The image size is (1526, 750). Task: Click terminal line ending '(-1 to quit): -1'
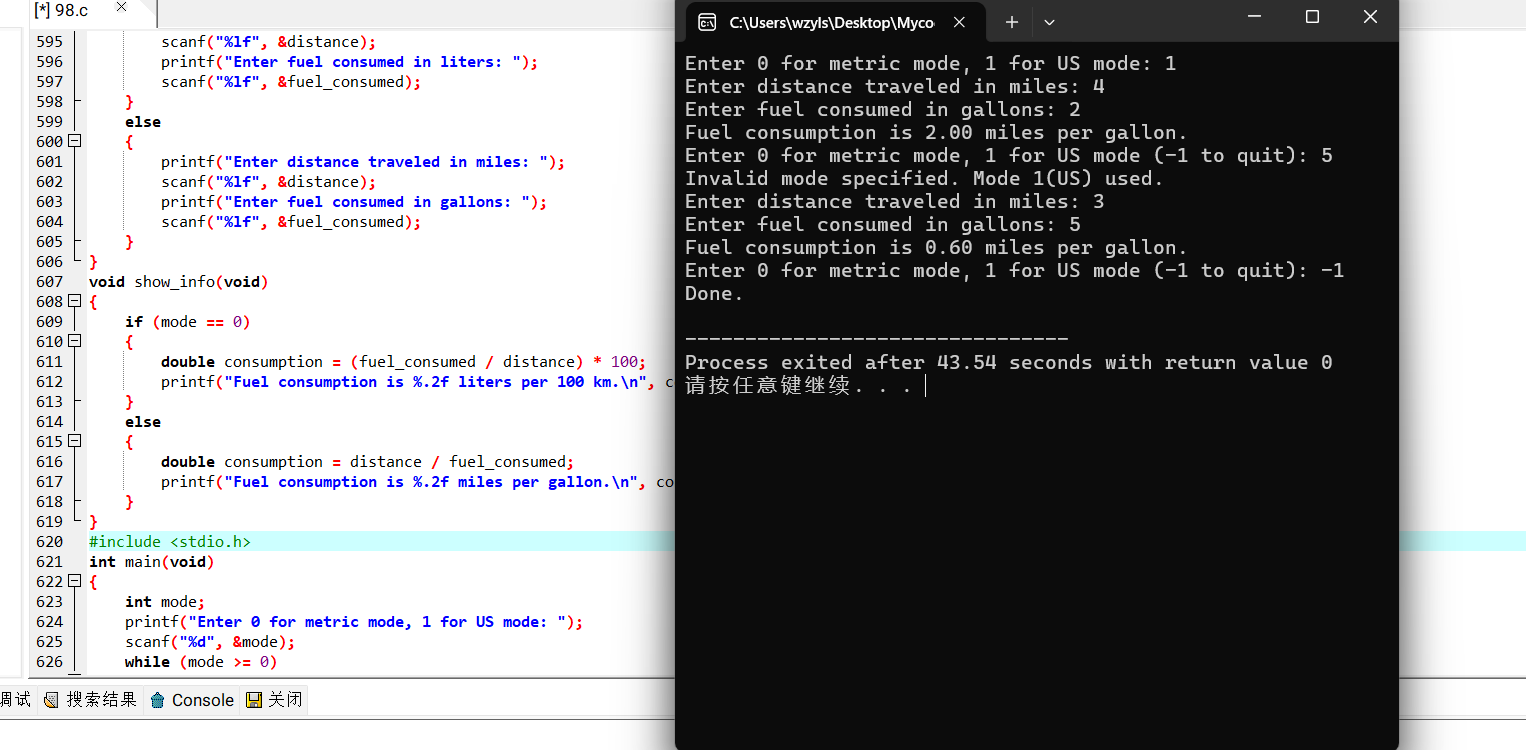coord(1015,271)
